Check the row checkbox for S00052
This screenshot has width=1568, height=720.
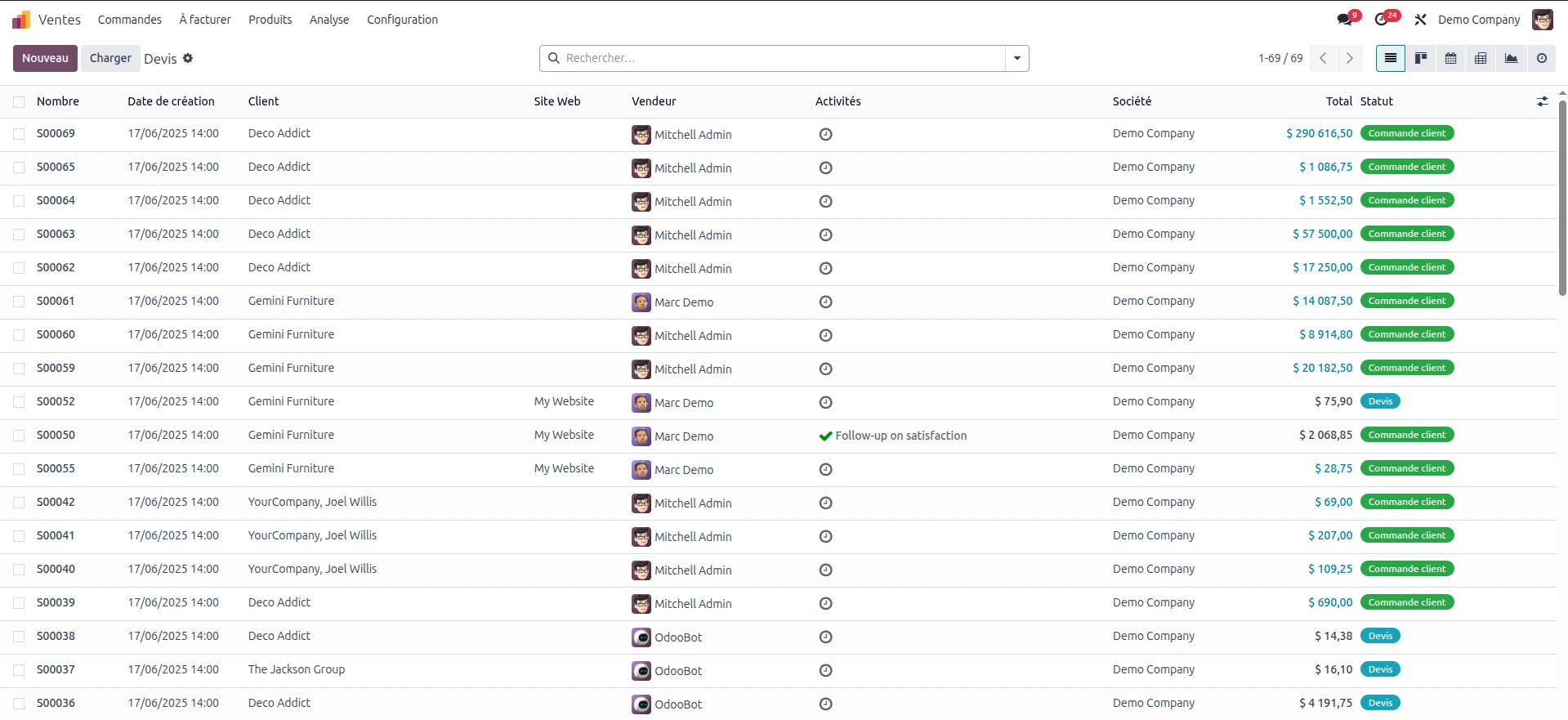19,402
